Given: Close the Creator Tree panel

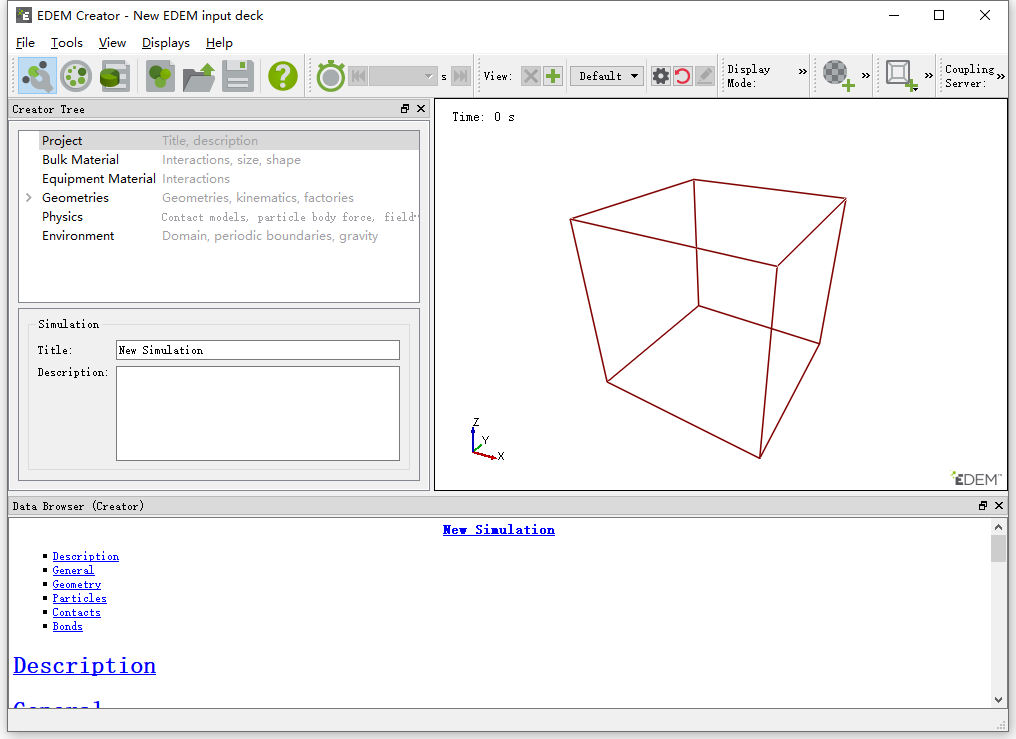Looking at the screenshot, I should (x=421, y=109).
